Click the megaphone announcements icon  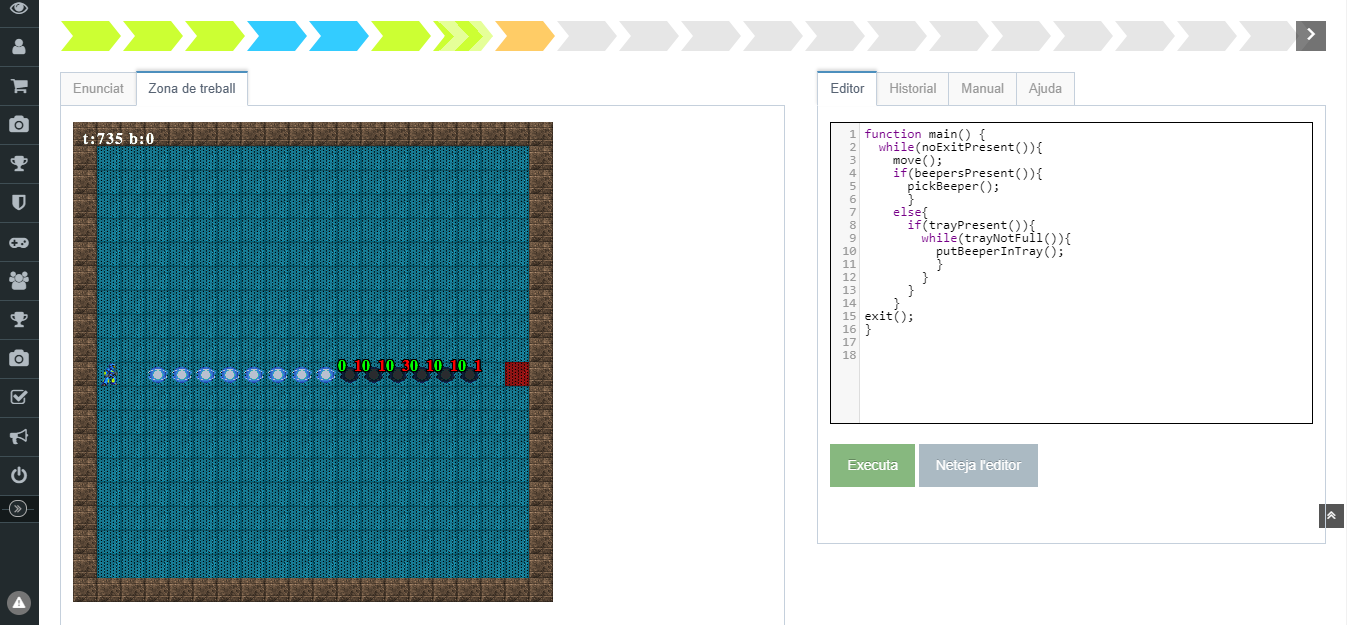(x=18, y=436)
